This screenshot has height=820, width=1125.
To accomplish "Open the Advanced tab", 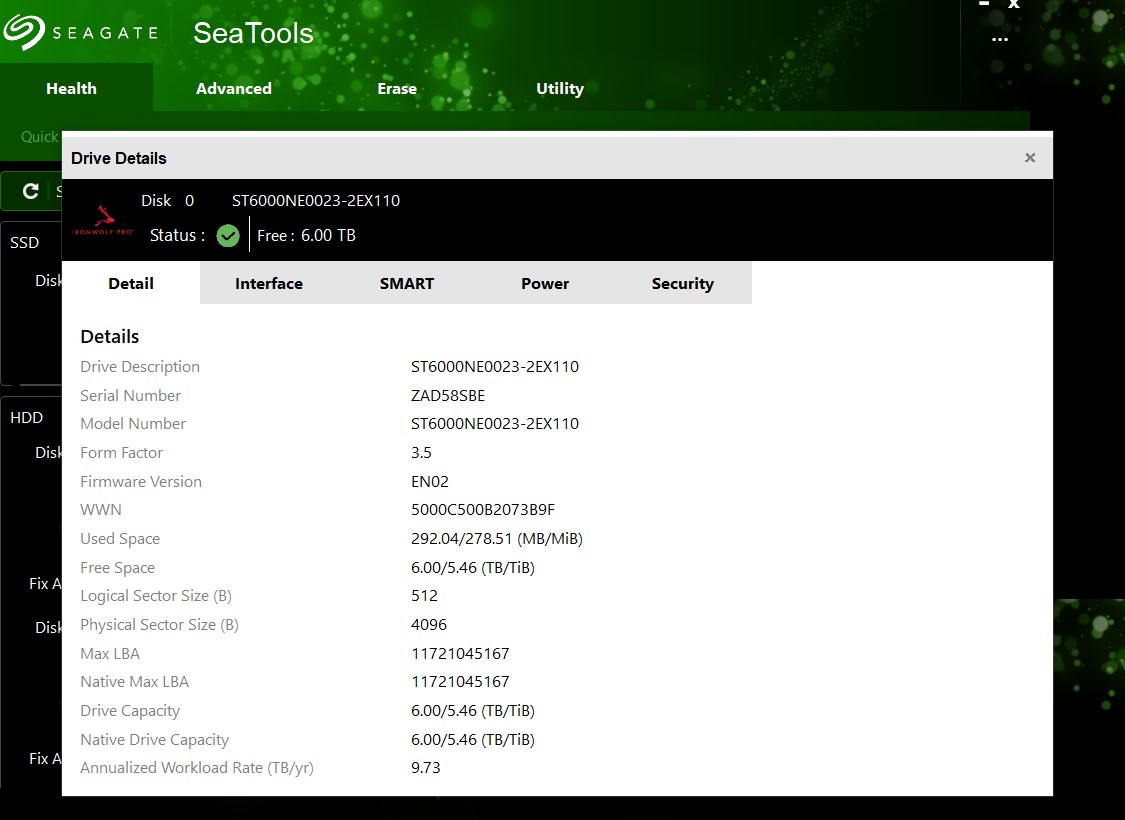I will 234,89.
